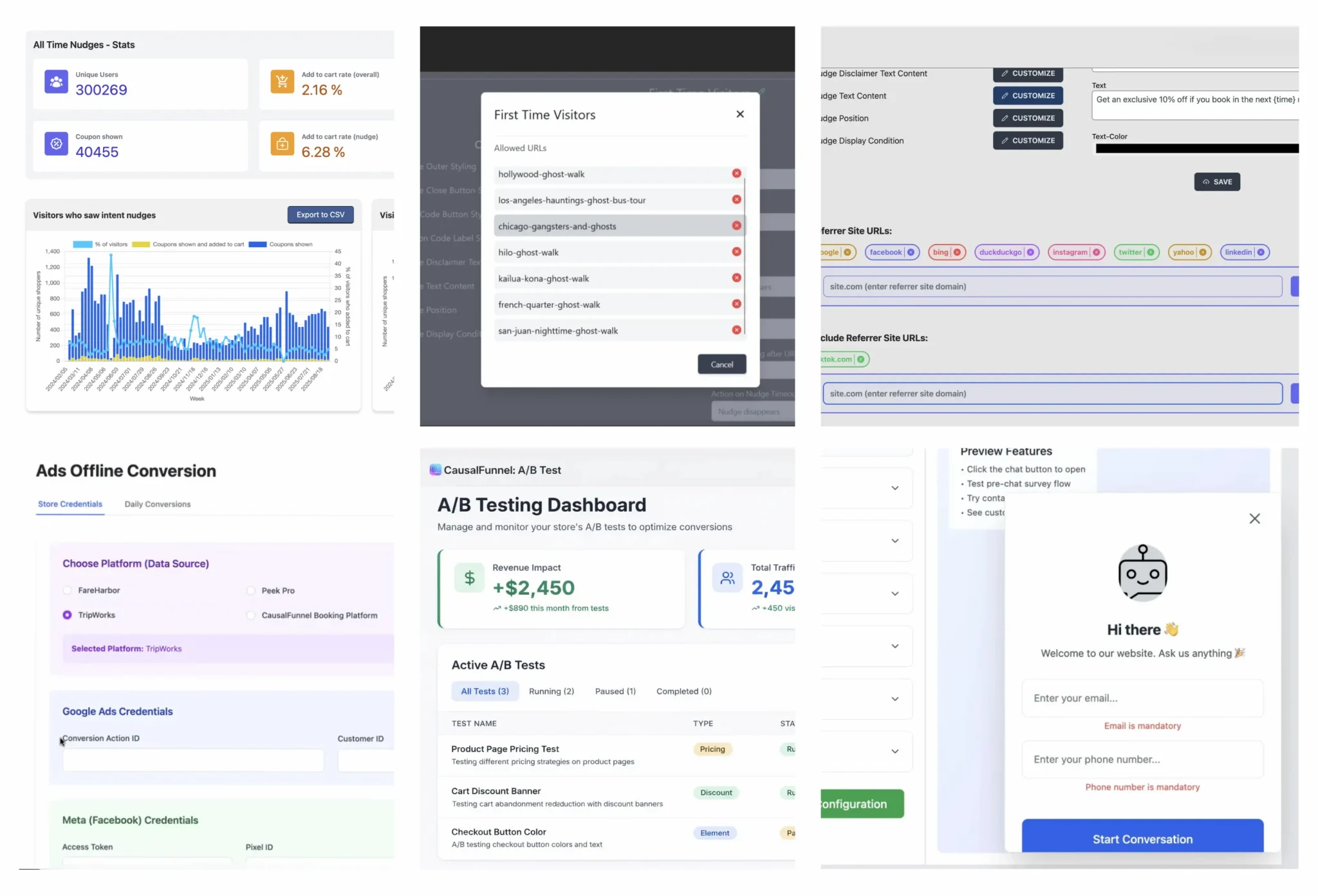Image resolution: width=1318 pixels, height=896 pixels.
Task: Select the Peek Pro radio option
Action: [250, 590]
